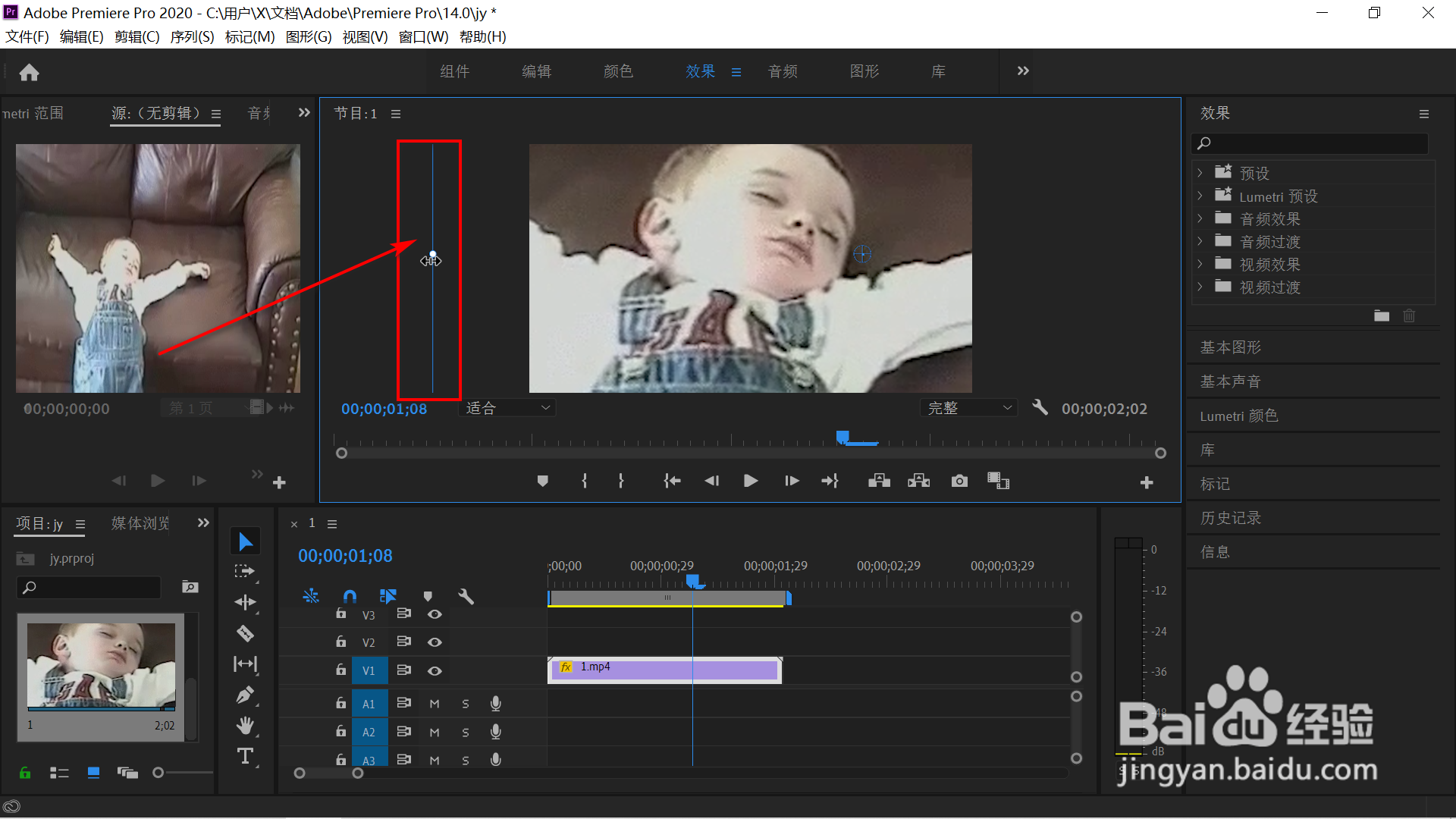Select the Pen tool
Viewport: 1456px width, 819px height.
[x=245, y=695]
